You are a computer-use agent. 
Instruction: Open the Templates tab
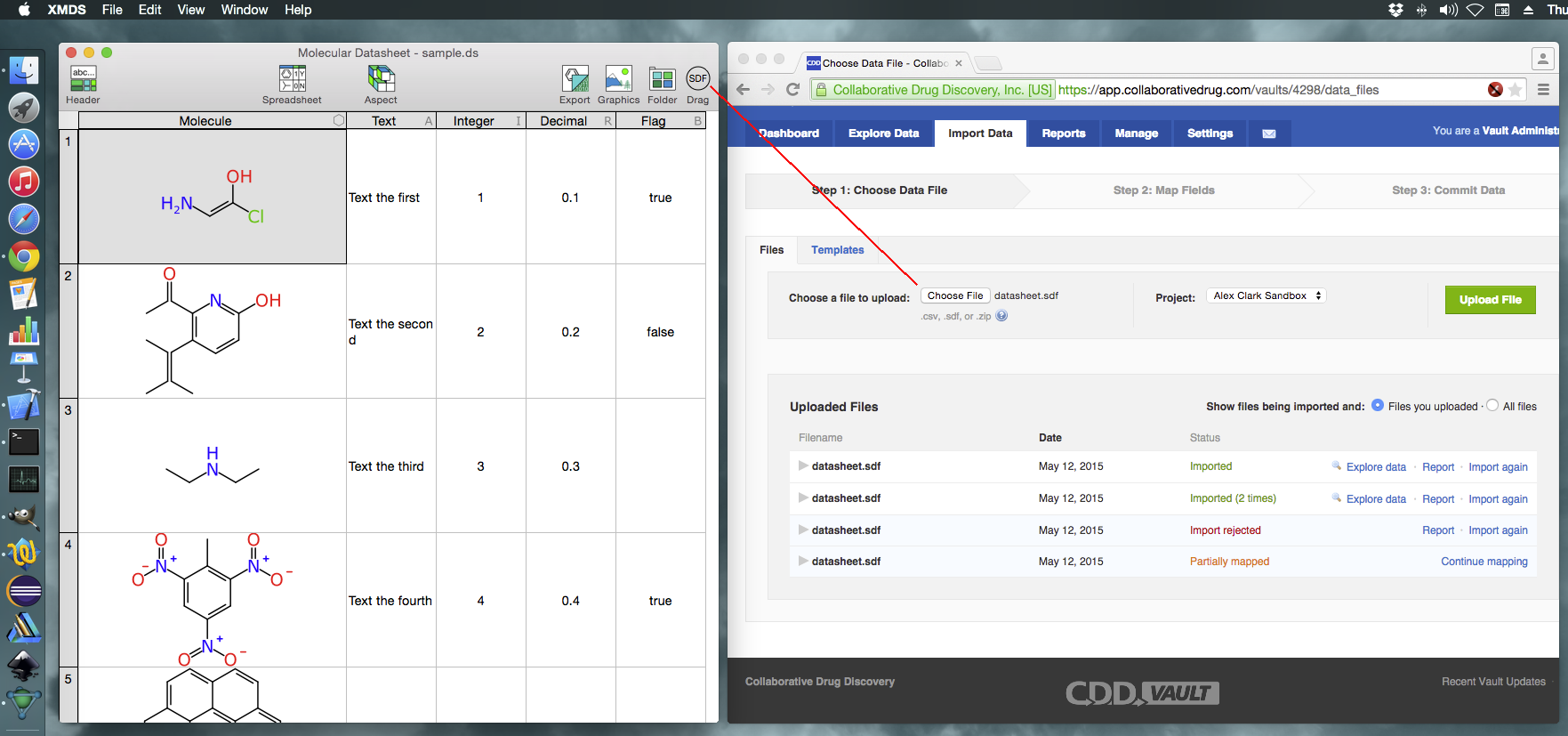[837, 250]
